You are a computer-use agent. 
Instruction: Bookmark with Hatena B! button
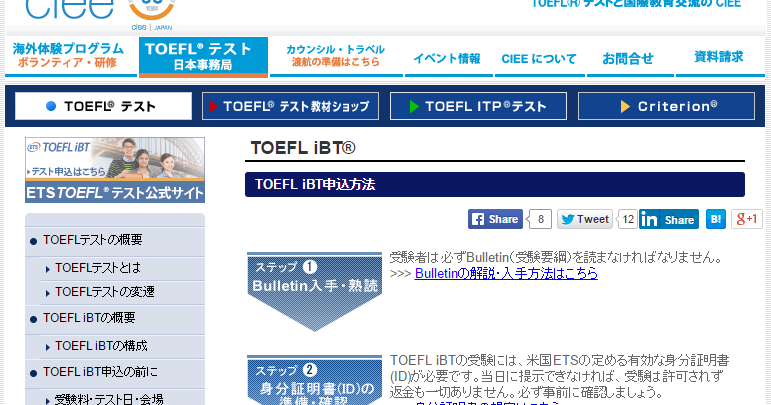point(715,219)
